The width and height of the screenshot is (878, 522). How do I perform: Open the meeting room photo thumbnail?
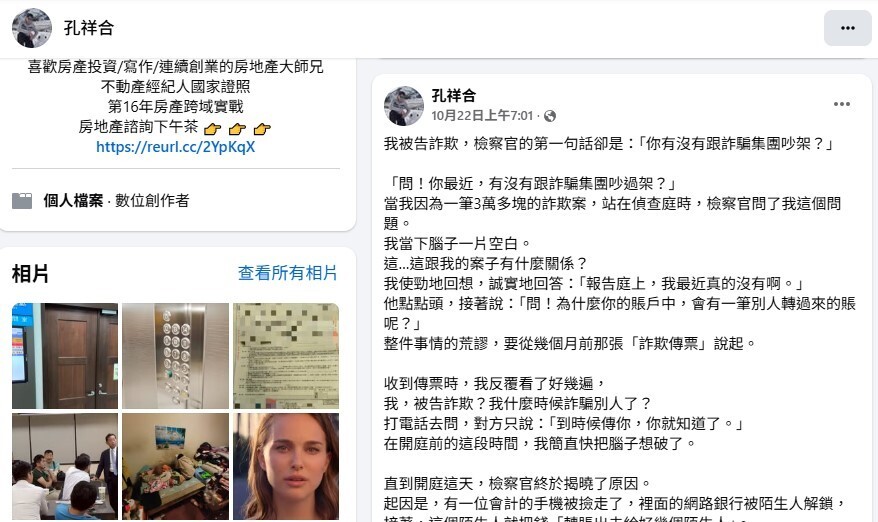click(65, 467)
